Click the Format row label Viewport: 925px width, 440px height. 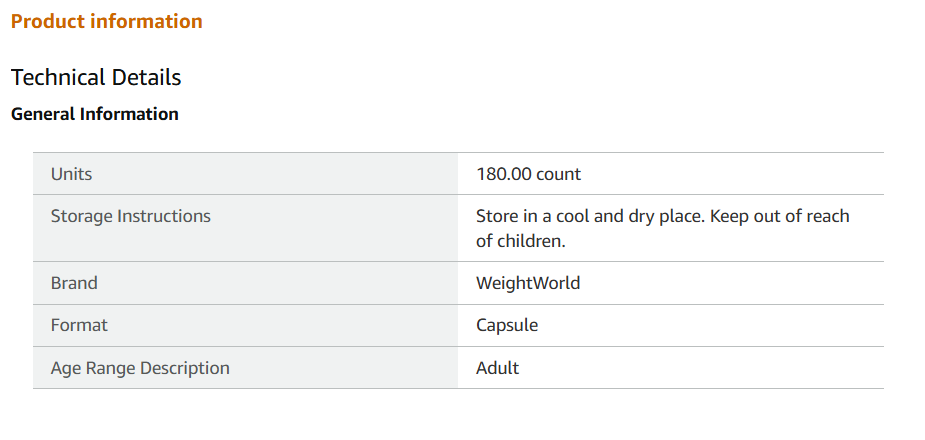coord(79,325)
